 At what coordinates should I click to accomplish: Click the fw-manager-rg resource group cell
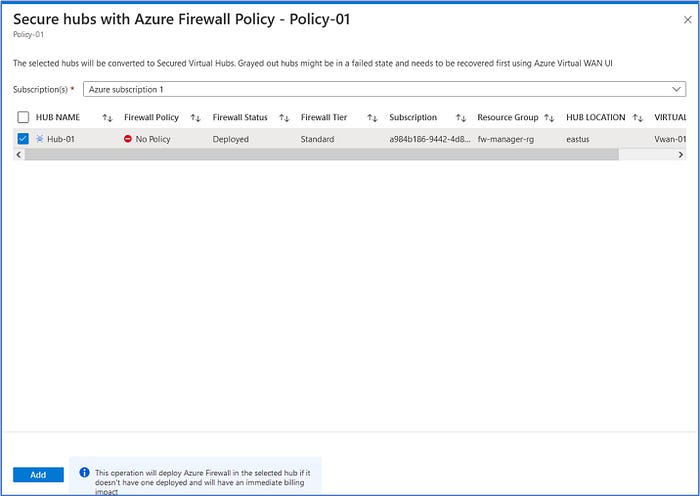click(x=505, y=139)
